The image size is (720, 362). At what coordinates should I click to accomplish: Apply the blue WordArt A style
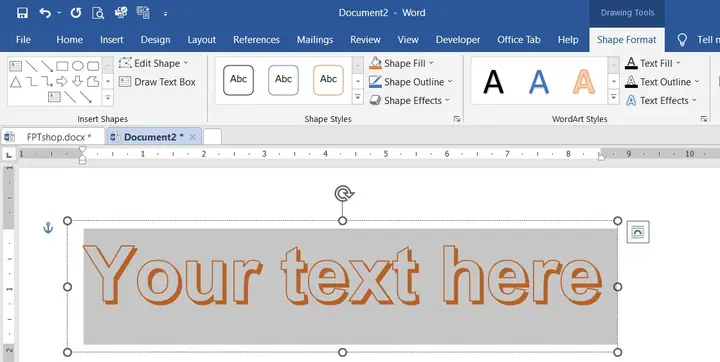(539, 81)
